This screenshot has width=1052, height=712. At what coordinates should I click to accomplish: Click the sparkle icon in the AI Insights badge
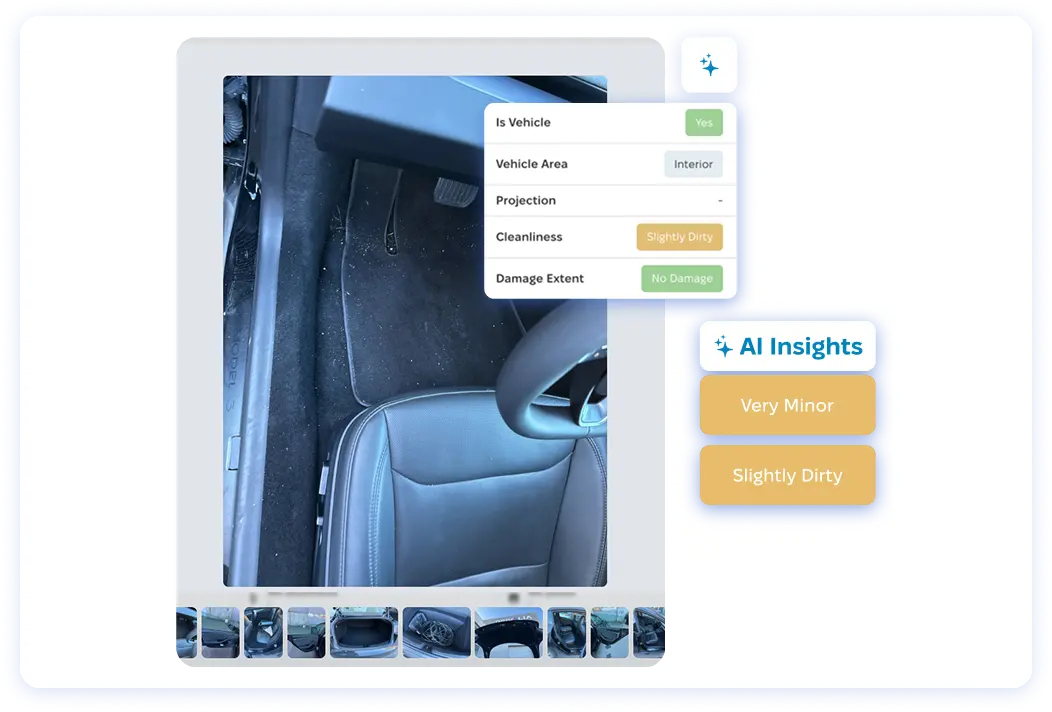[x=723, y=347]
